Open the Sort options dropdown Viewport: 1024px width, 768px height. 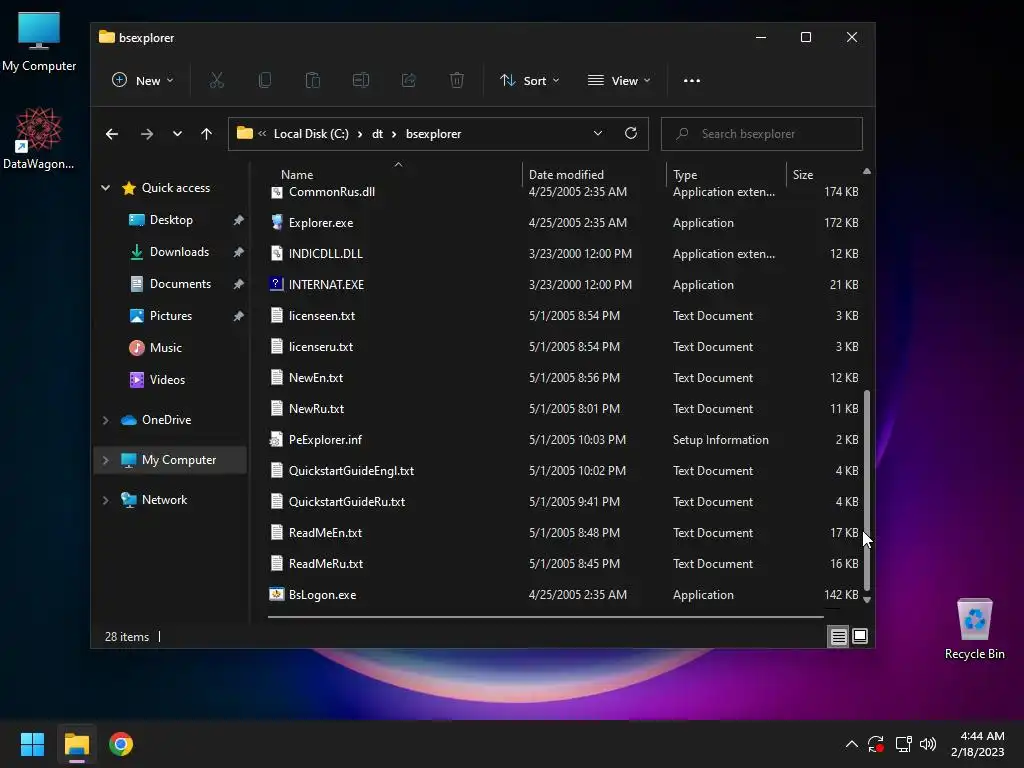point(530,80)
